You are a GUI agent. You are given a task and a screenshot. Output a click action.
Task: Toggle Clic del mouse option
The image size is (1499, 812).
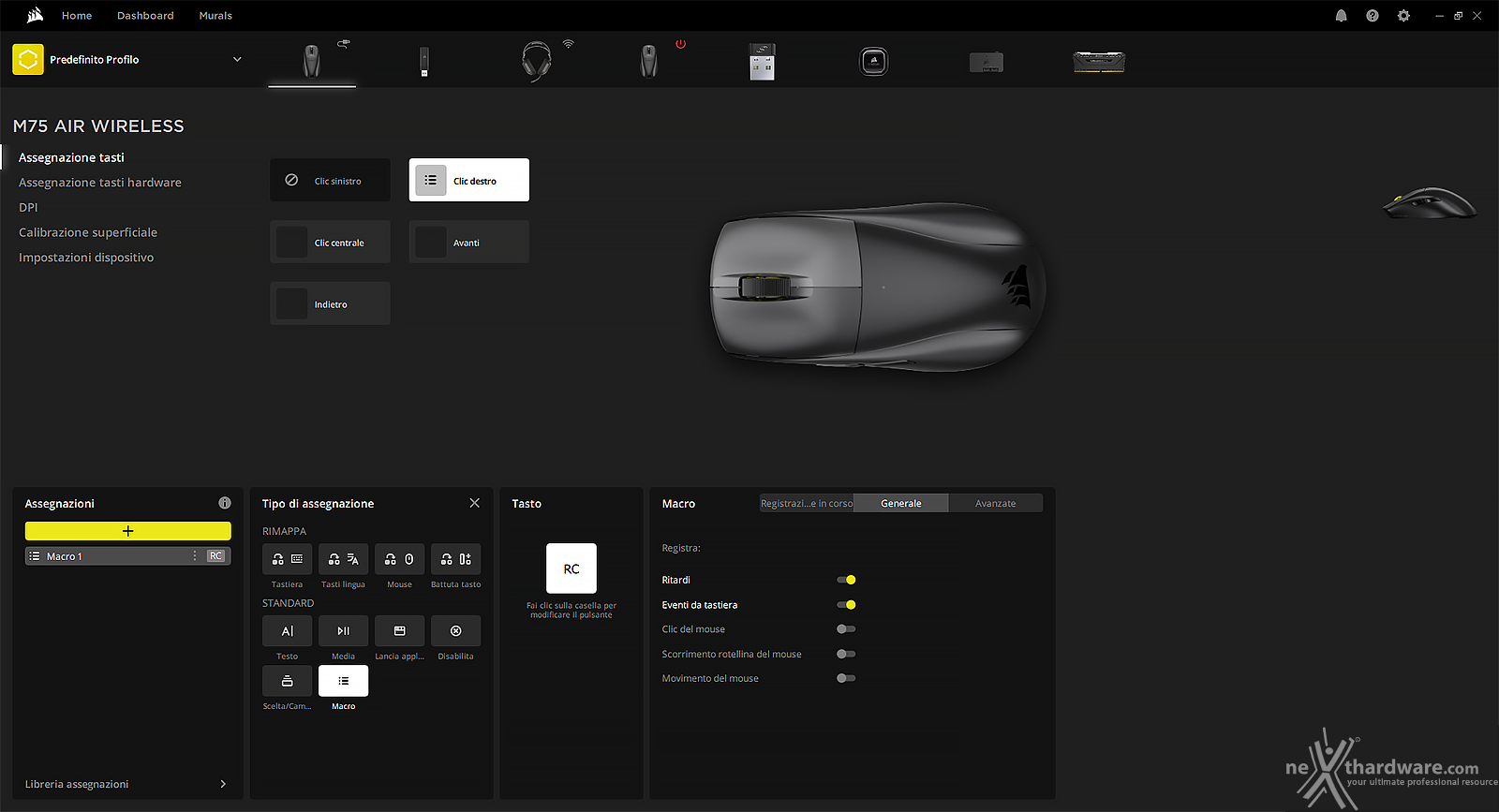point(846,629)
